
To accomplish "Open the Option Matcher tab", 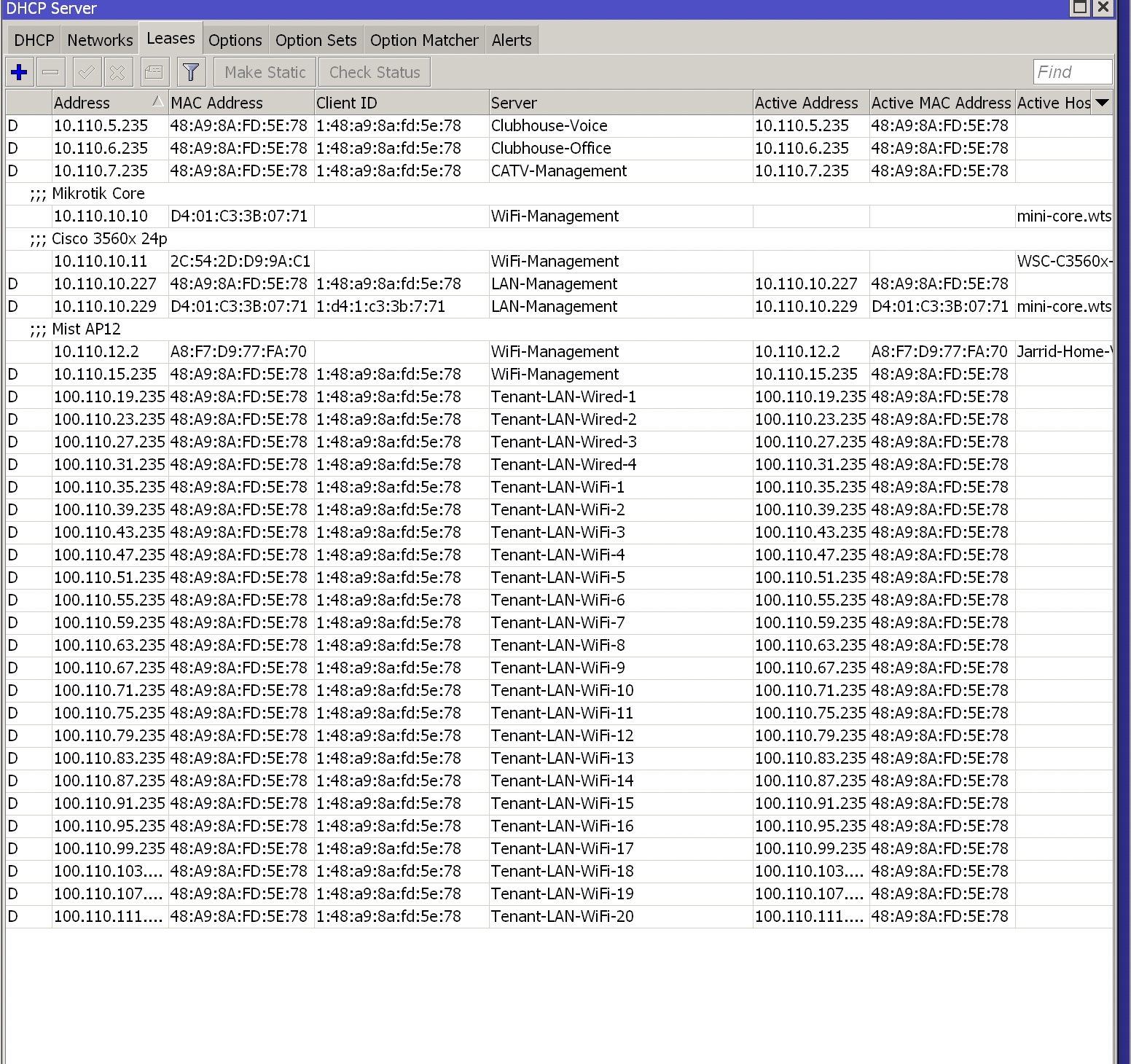I will click(424, 40).
